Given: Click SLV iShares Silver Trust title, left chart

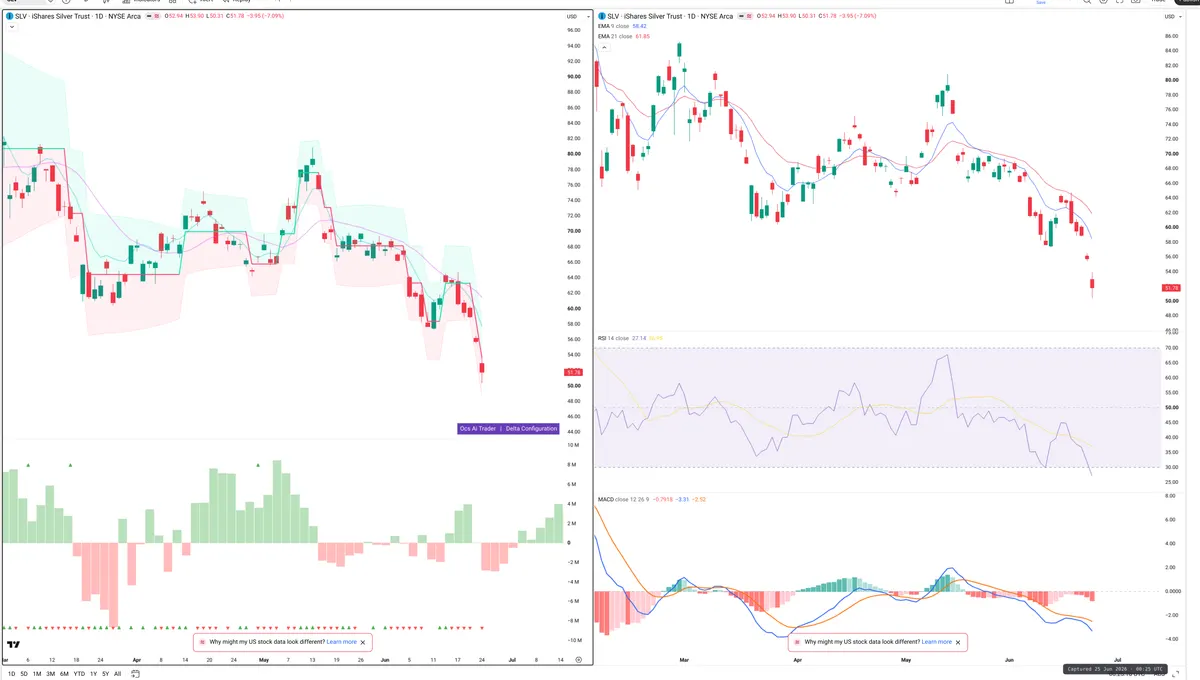Looking at the screenshot, I should (77, 16).
